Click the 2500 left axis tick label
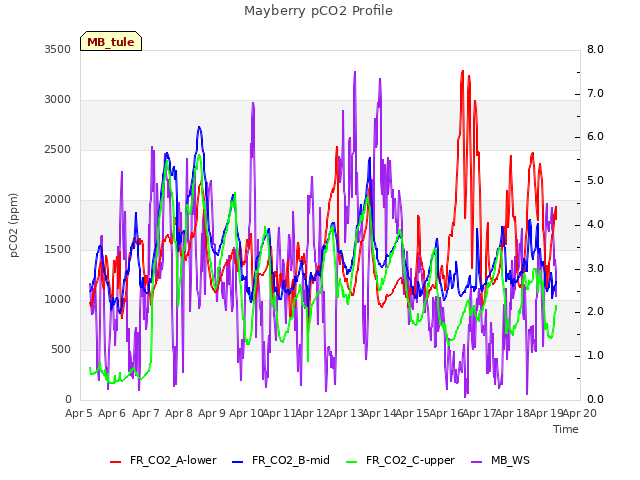 [58, 149]
